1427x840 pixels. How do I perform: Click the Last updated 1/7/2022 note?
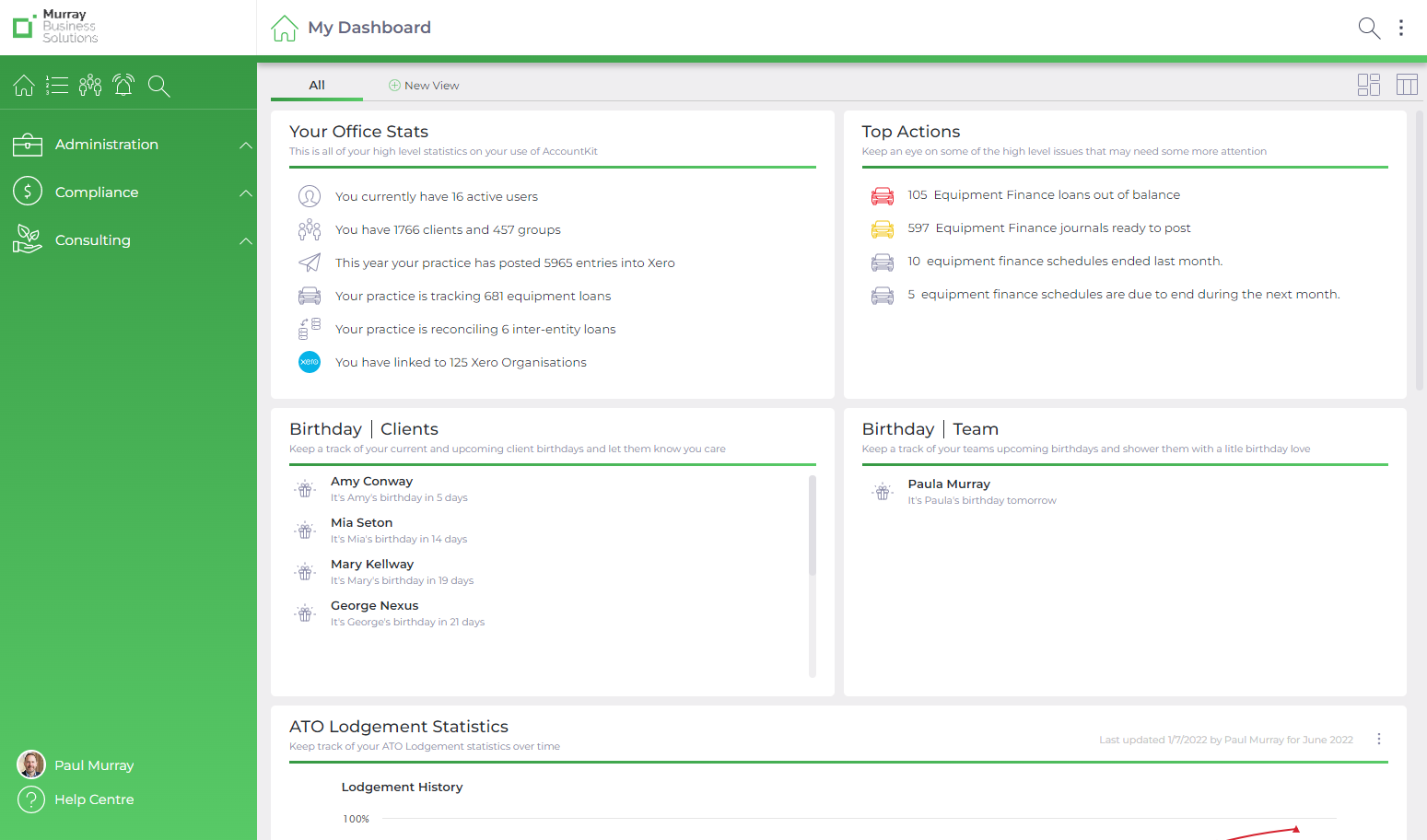1225,740
